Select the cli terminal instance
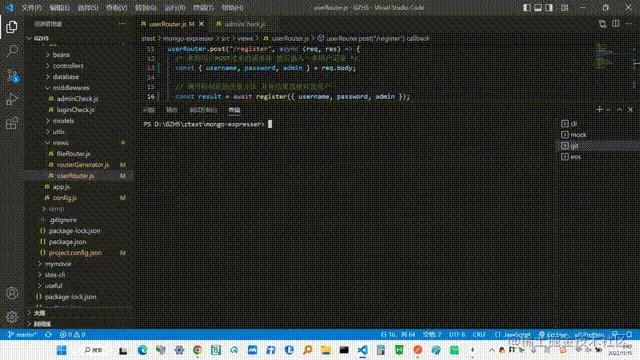 pos(598,124)
